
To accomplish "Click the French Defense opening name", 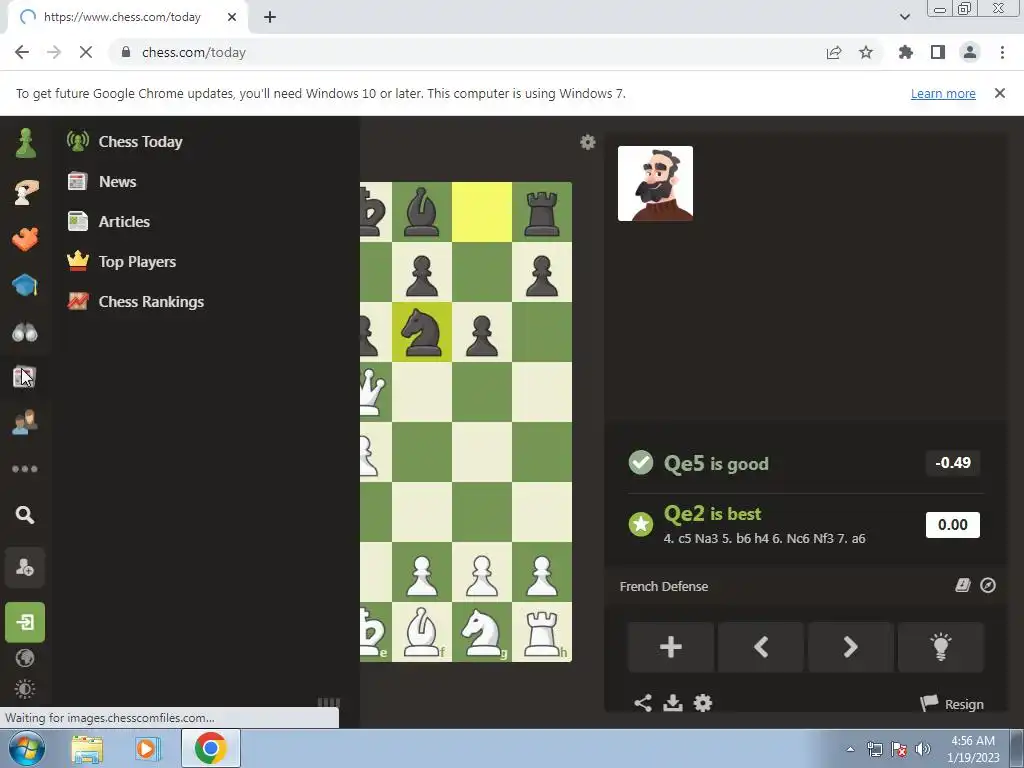I will point(664,586).
